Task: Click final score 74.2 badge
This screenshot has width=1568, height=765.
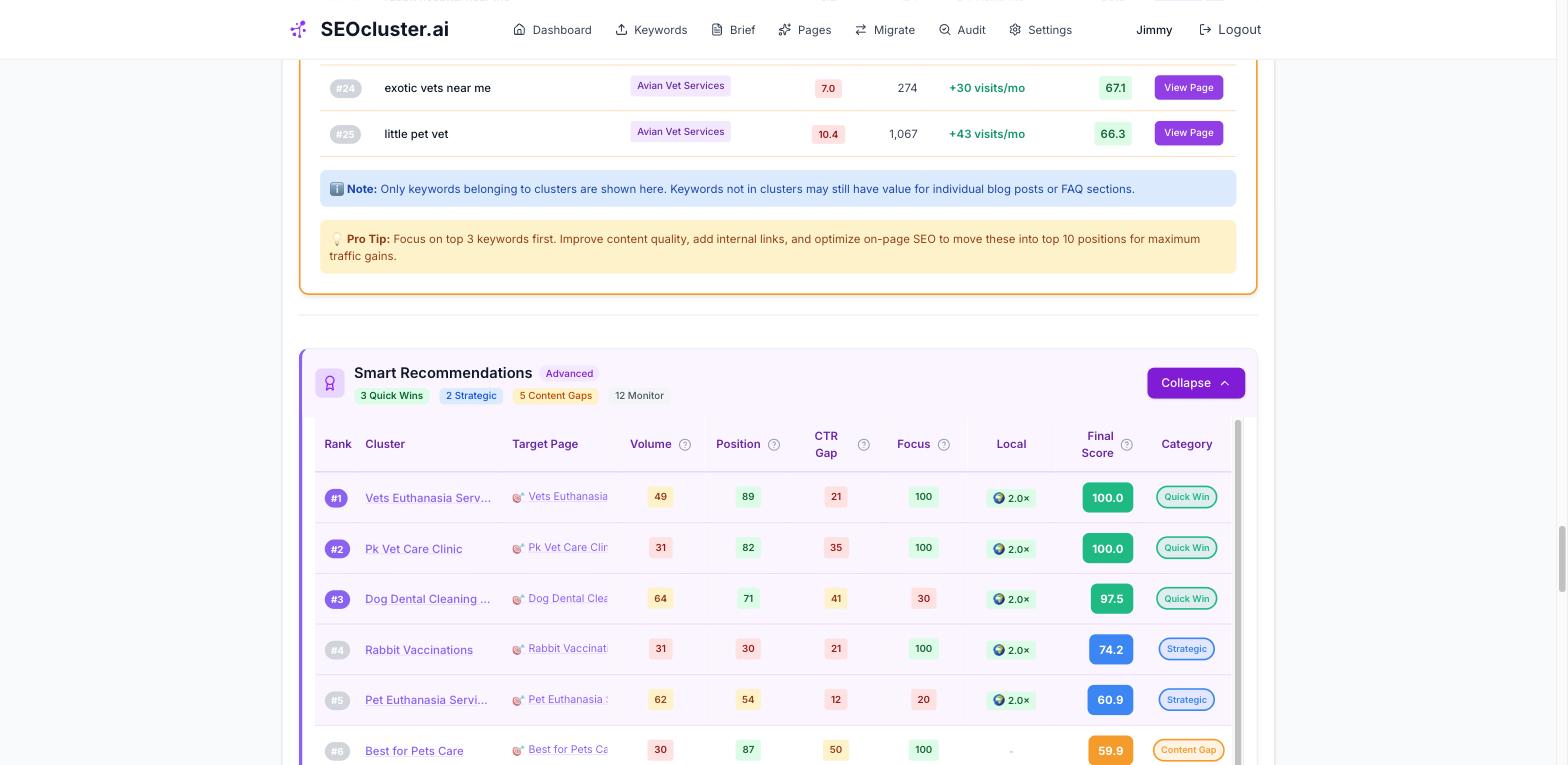Action: [1111, 650]
